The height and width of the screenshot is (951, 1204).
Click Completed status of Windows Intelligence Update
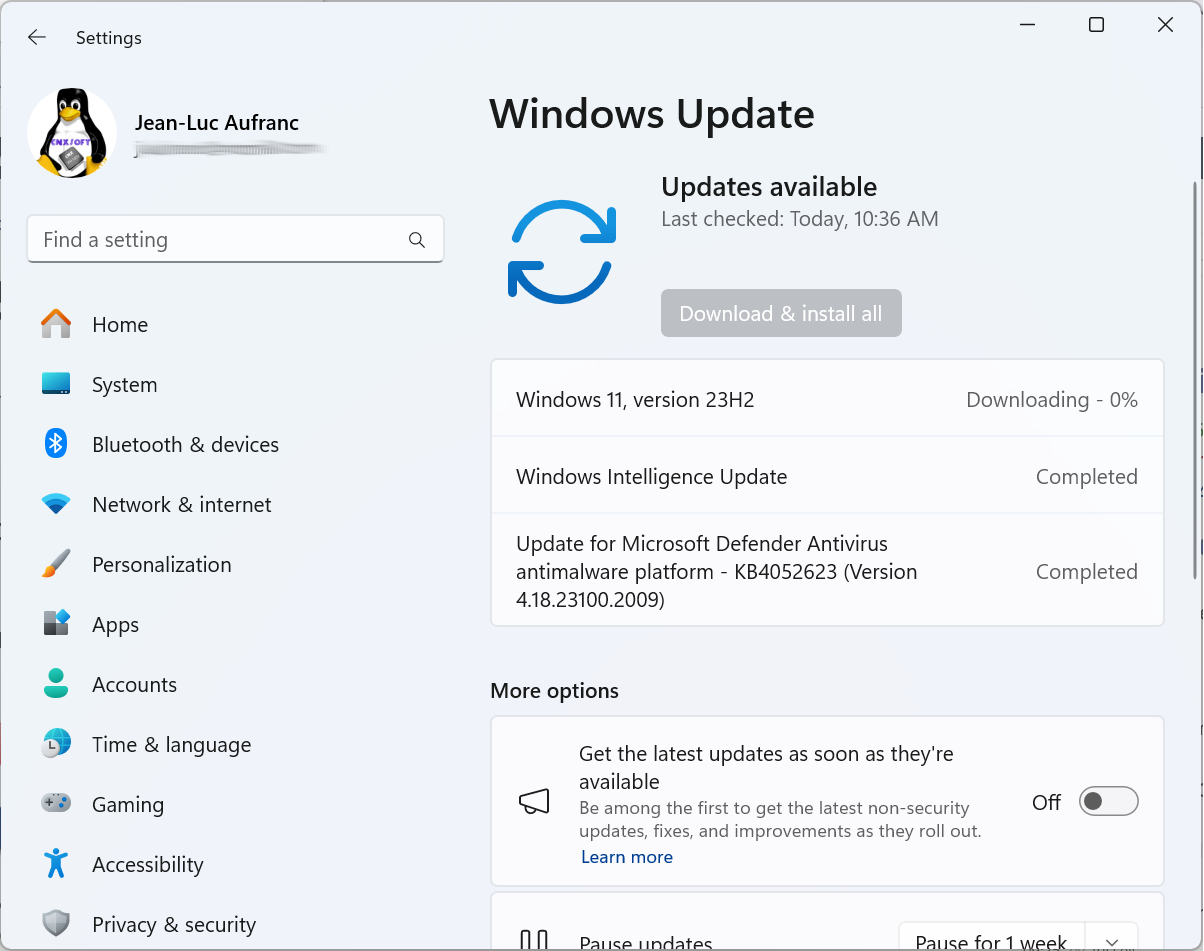1087,477
